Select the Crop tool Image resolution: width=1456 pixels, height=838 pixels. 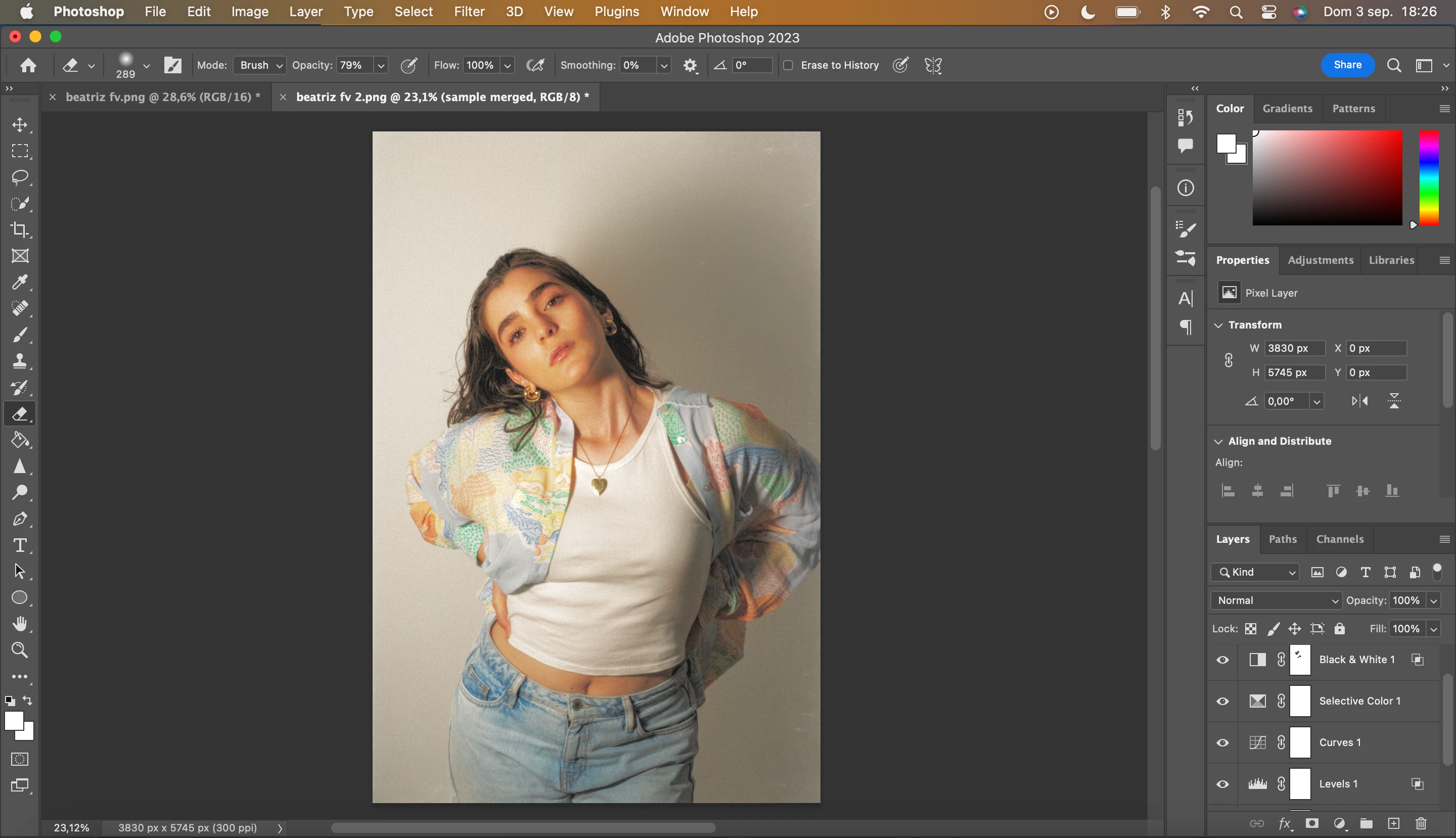[x=20, y=229]
